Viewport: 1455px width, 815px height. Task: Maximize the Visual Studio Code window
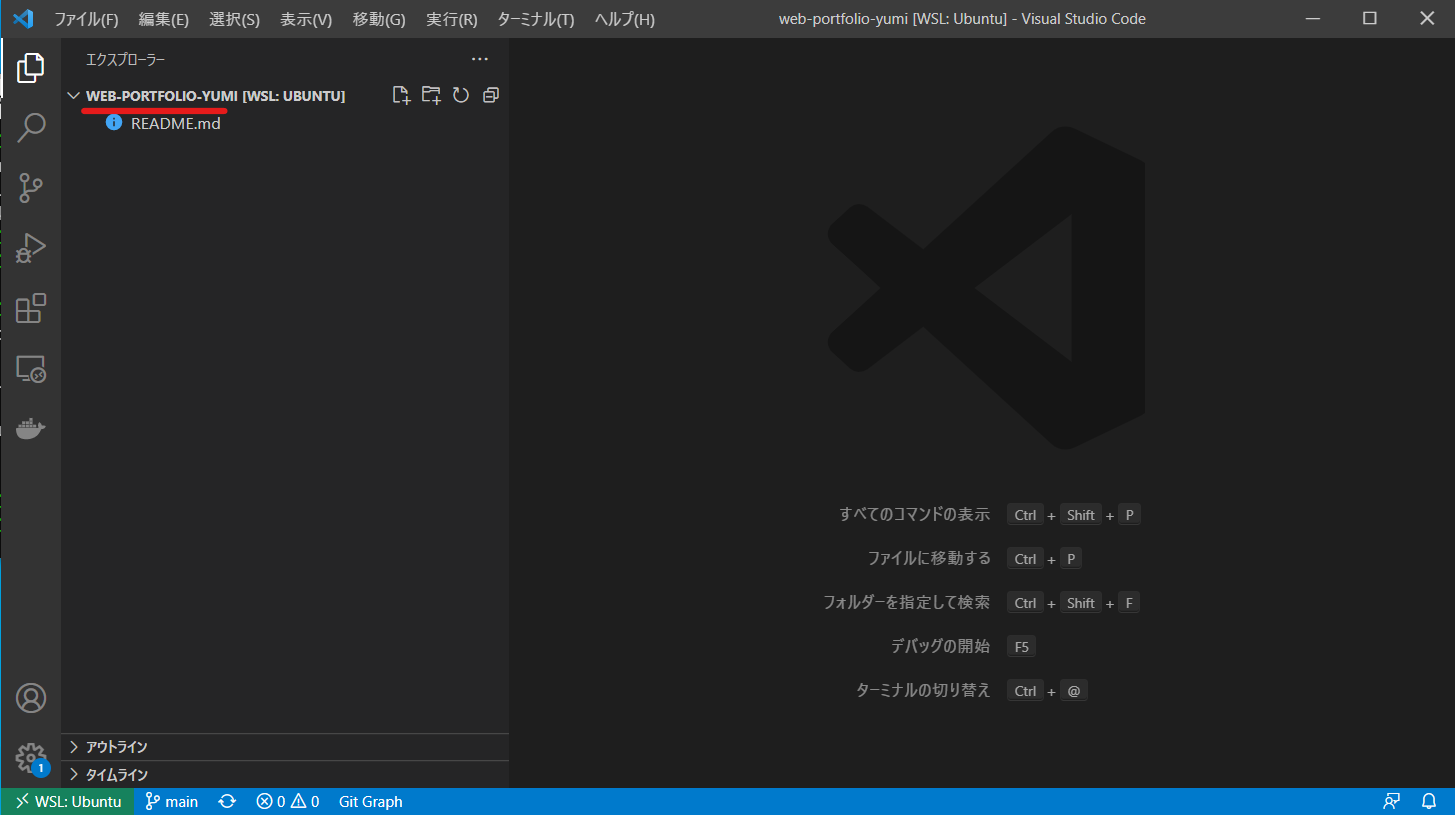(x=1370, y=19)
